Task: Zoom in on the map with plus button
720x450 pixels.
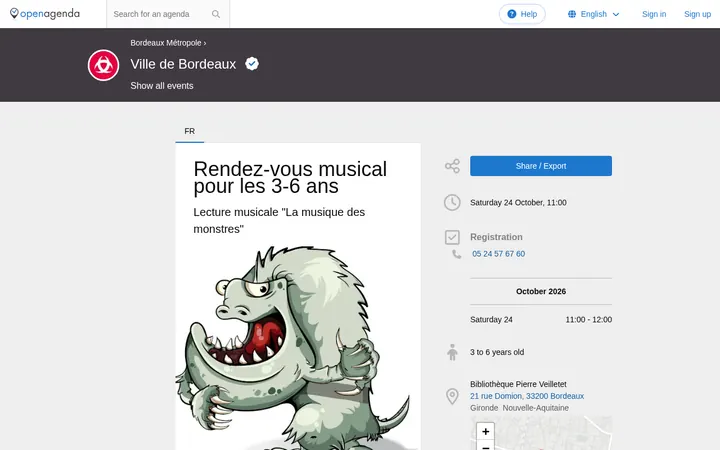Action: tap(485, 431)
